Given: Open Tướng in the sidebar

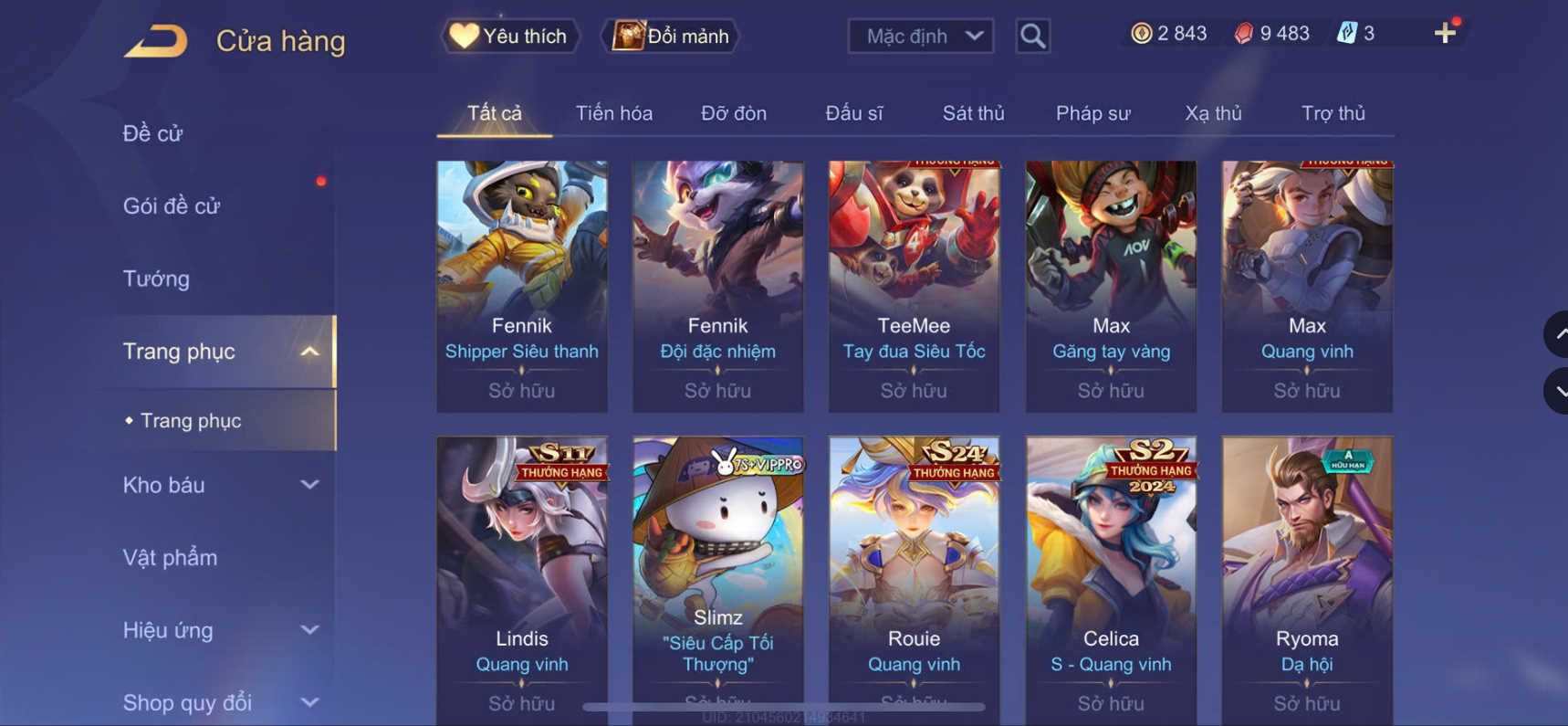Looking at the screenshot, I should coord(156,279).
